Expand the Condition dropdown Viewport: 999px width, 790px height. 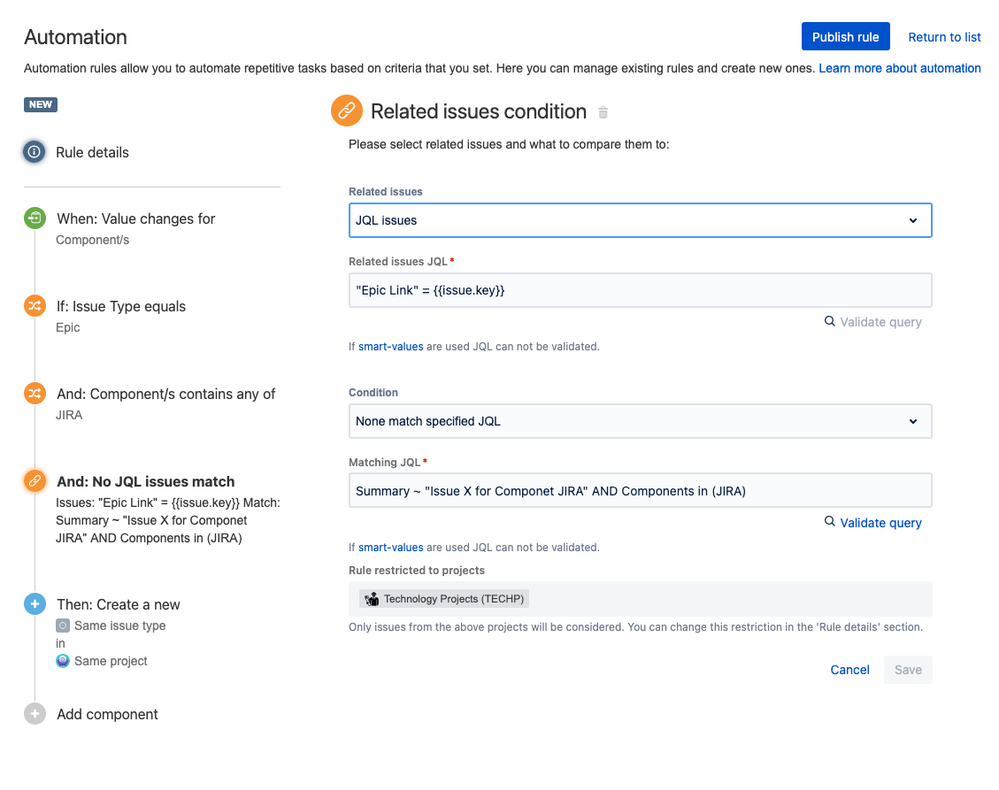tap(640, 421)
